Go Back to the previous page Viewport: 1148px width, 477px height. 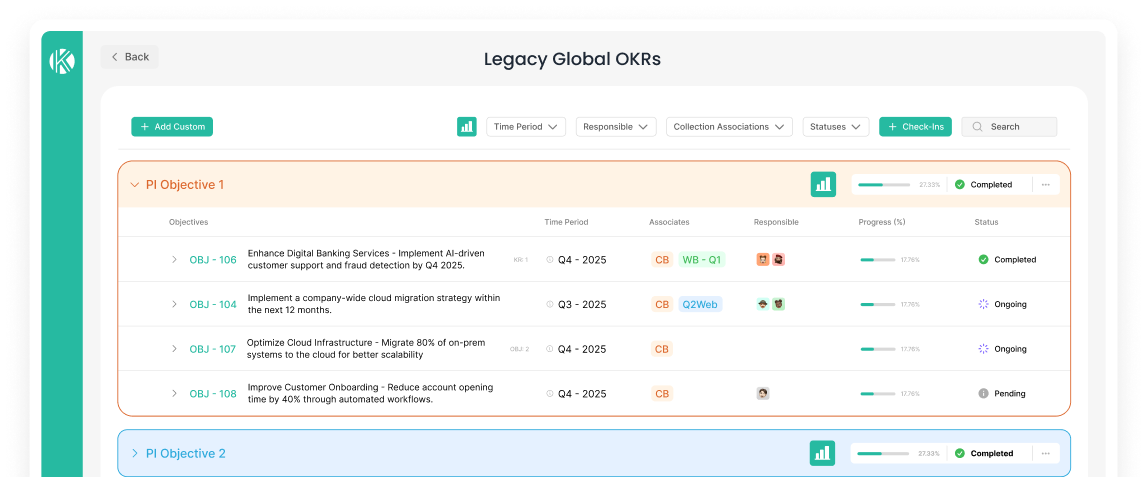click(x=130, y=57)
